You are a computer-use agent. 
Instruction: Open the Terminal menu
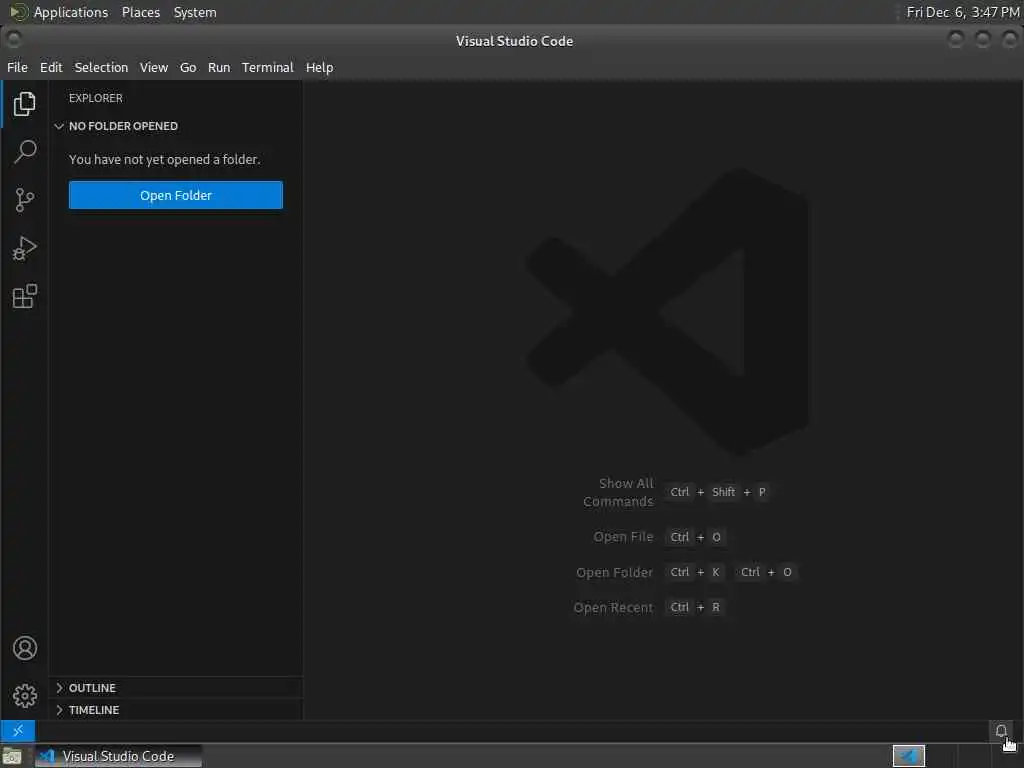[268, 67]
